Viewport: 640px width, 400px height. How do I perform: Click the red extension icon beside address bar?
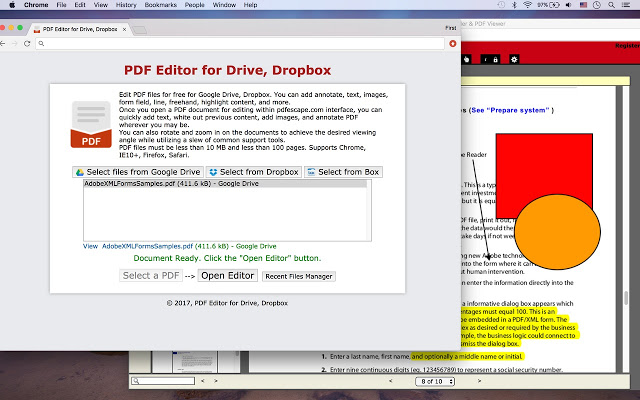[x=452, y=44]
